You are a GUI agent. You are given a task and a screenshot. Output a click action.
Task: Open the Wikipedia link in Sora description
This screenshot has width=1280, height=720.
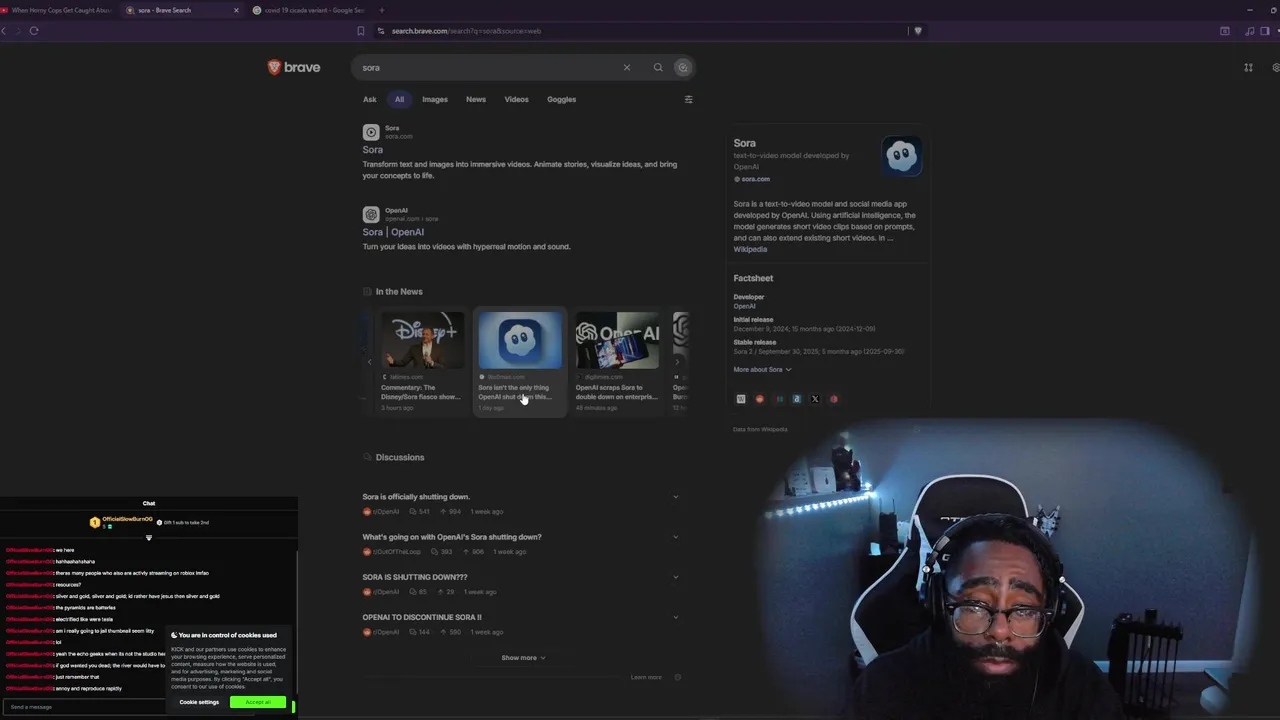(x=750, y=249)
